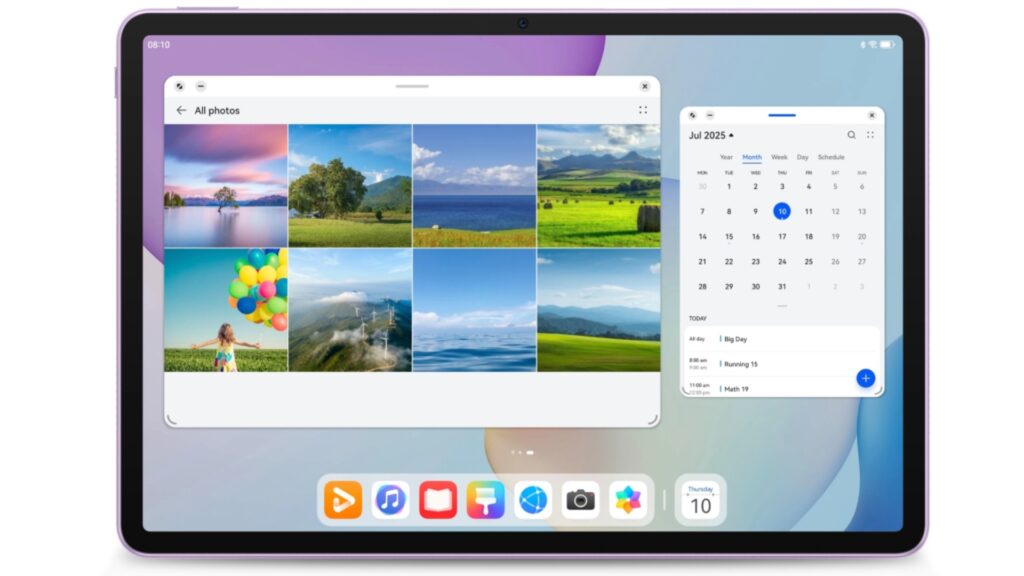This screenshot has height=576, width=1024.
Task: Collapse calendar grid using handle below dates
Action: pyautogui.click(x=782, y=306)
